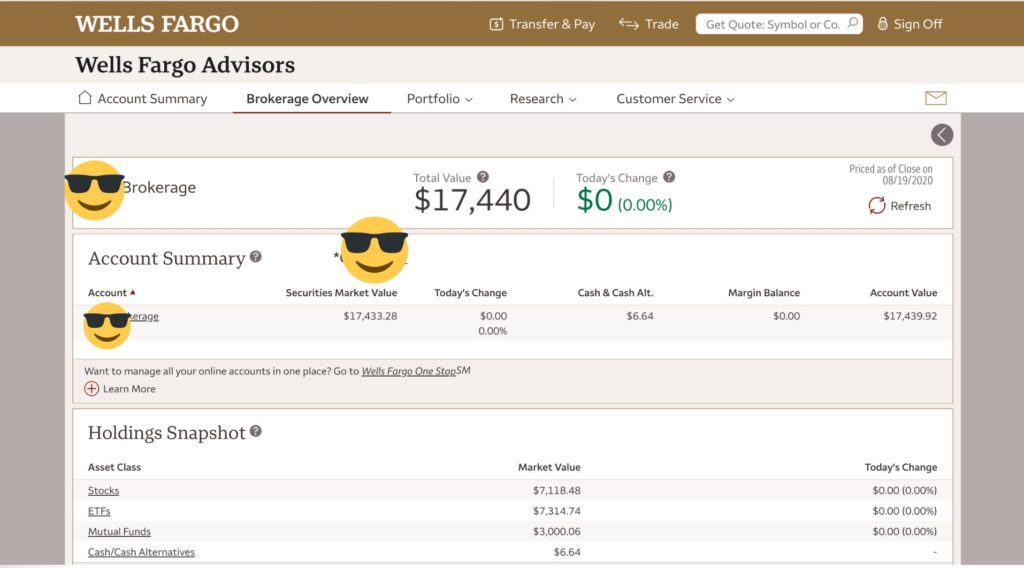This screenshot has width=1024, height=568.
Task: Select the Brokerage Overview tab
Action: click(x=307, y=99)
